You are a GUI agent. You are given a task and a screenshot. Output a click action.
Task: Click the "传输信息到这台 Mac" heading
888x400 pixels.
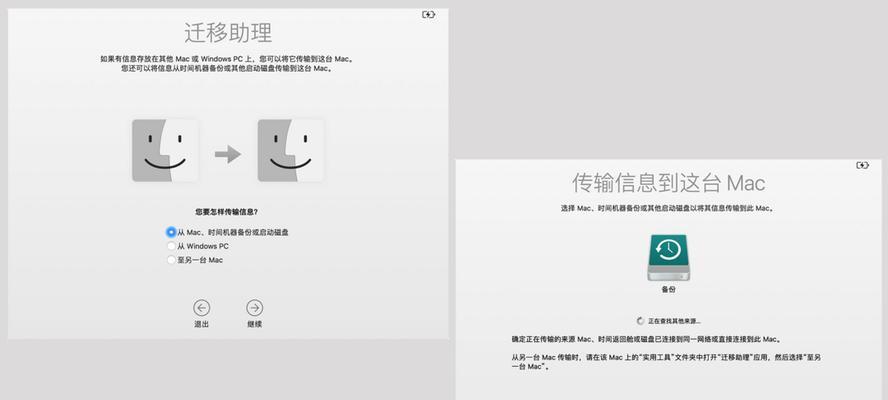pyautogui.click(x=668, y=183)
